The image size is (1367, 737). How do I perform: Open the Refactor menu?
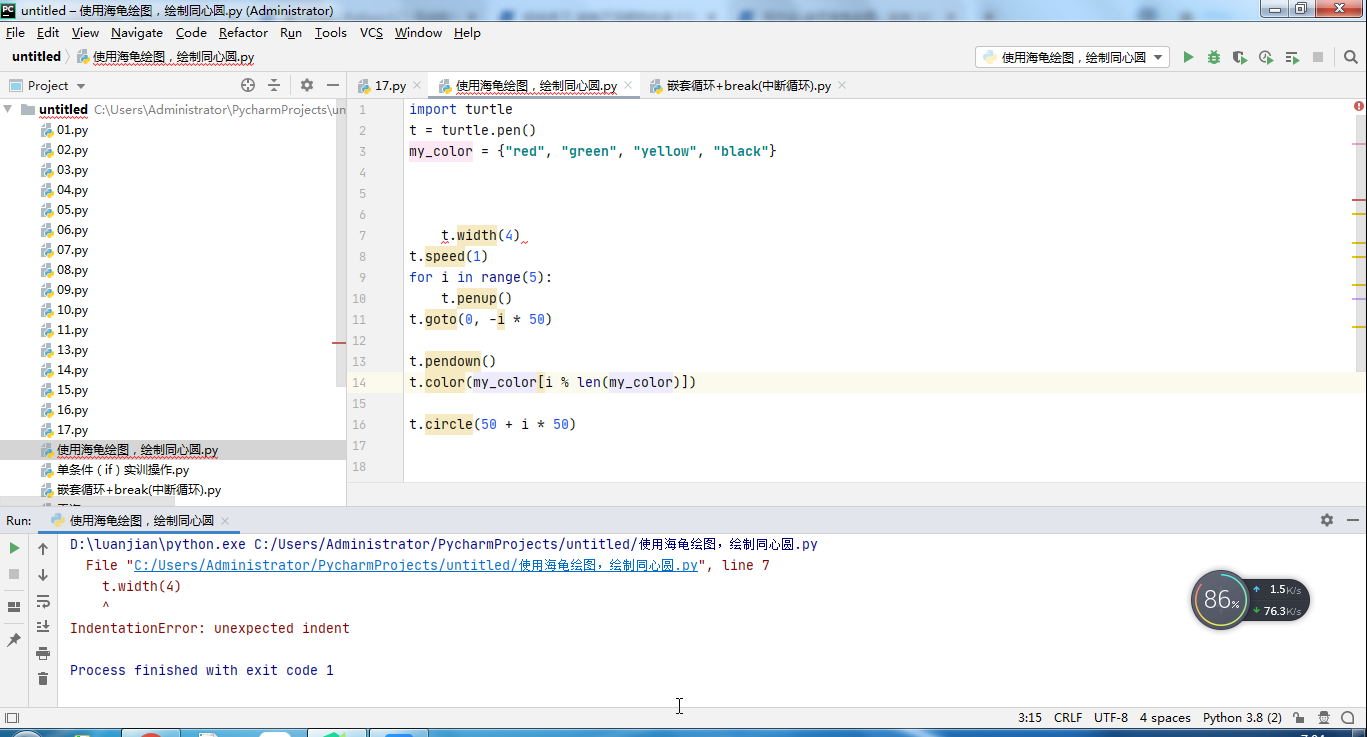click(x=244, y=33)
